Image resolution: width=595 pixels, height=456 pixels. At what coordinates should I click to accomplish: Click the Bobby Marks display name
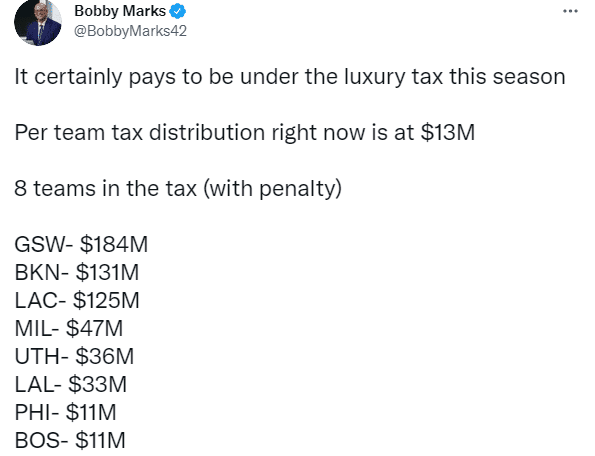[120, 11]
